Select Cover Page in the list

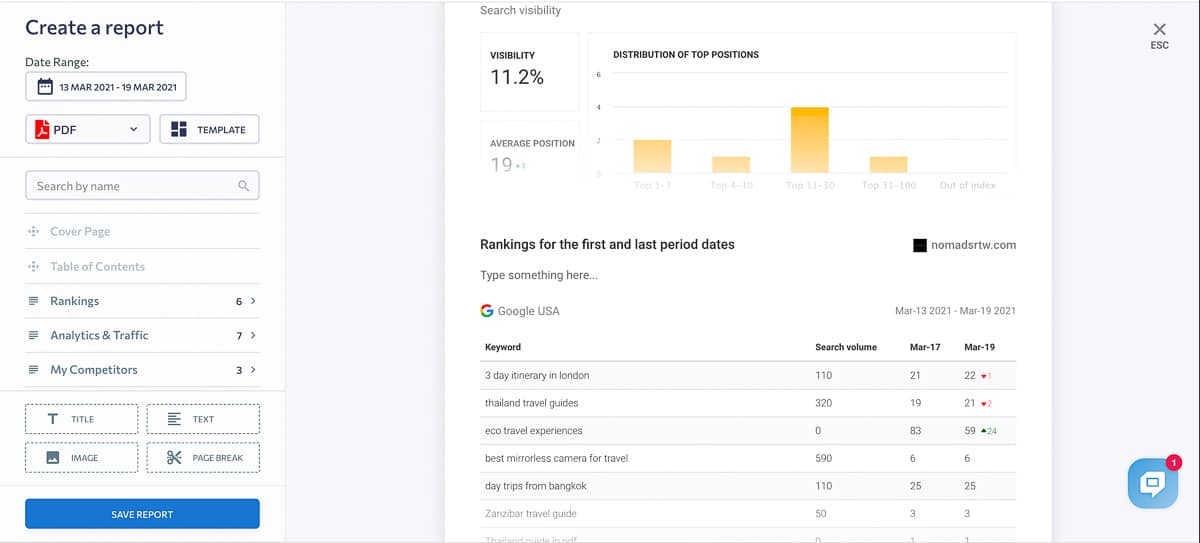click(x=80, y=232)
